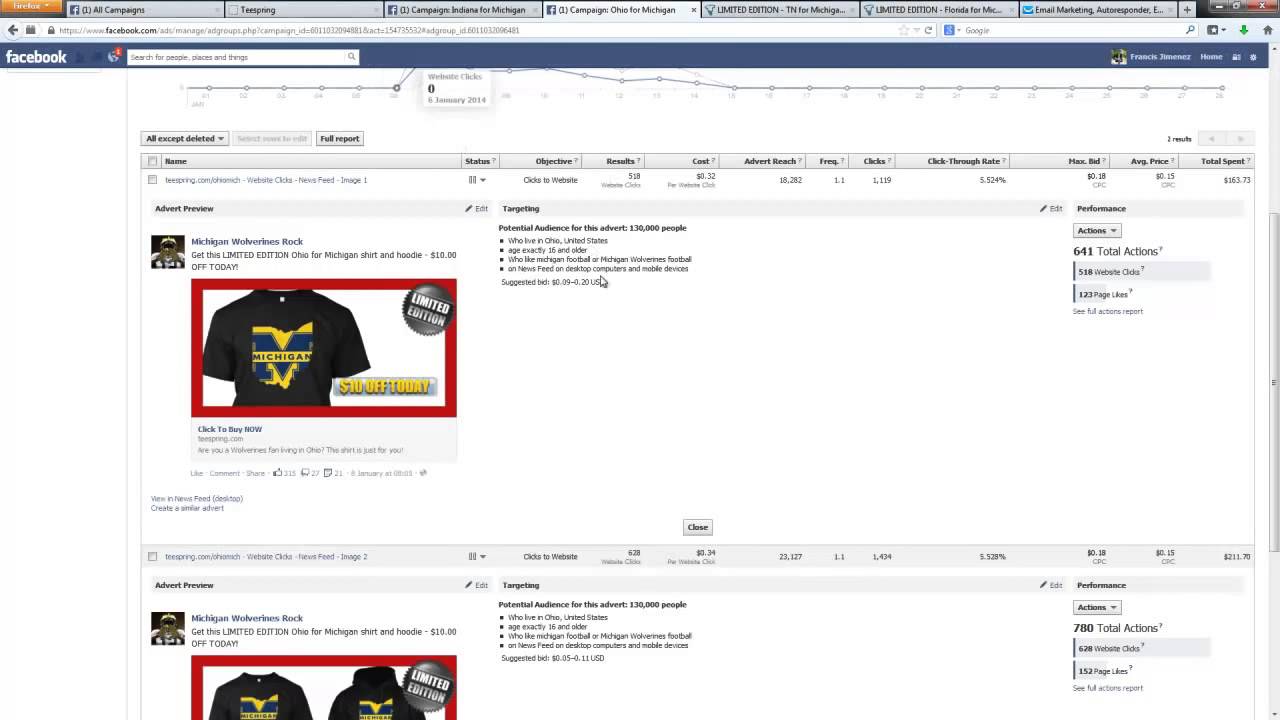Screen dimensions: 1280x720
Task: Click Create a similar advert link
Action: (x=187, y=508)
